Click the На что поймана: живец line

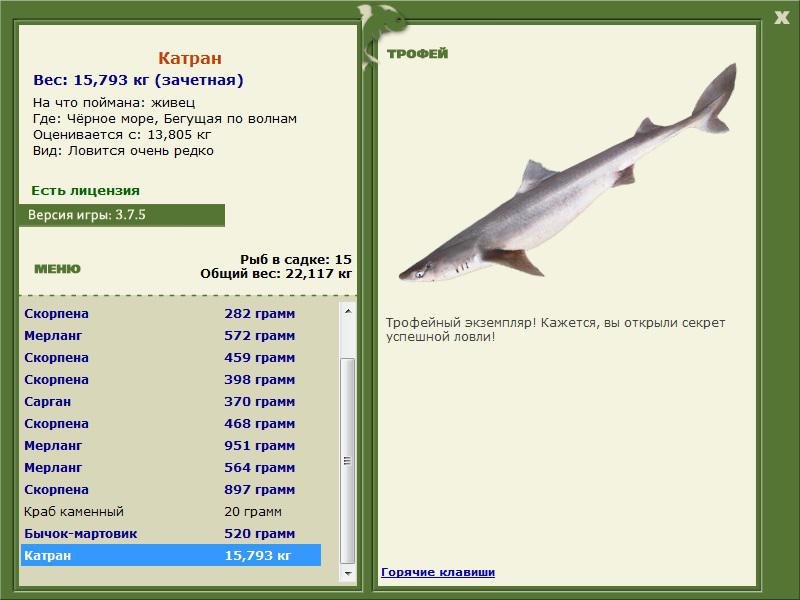114,103
